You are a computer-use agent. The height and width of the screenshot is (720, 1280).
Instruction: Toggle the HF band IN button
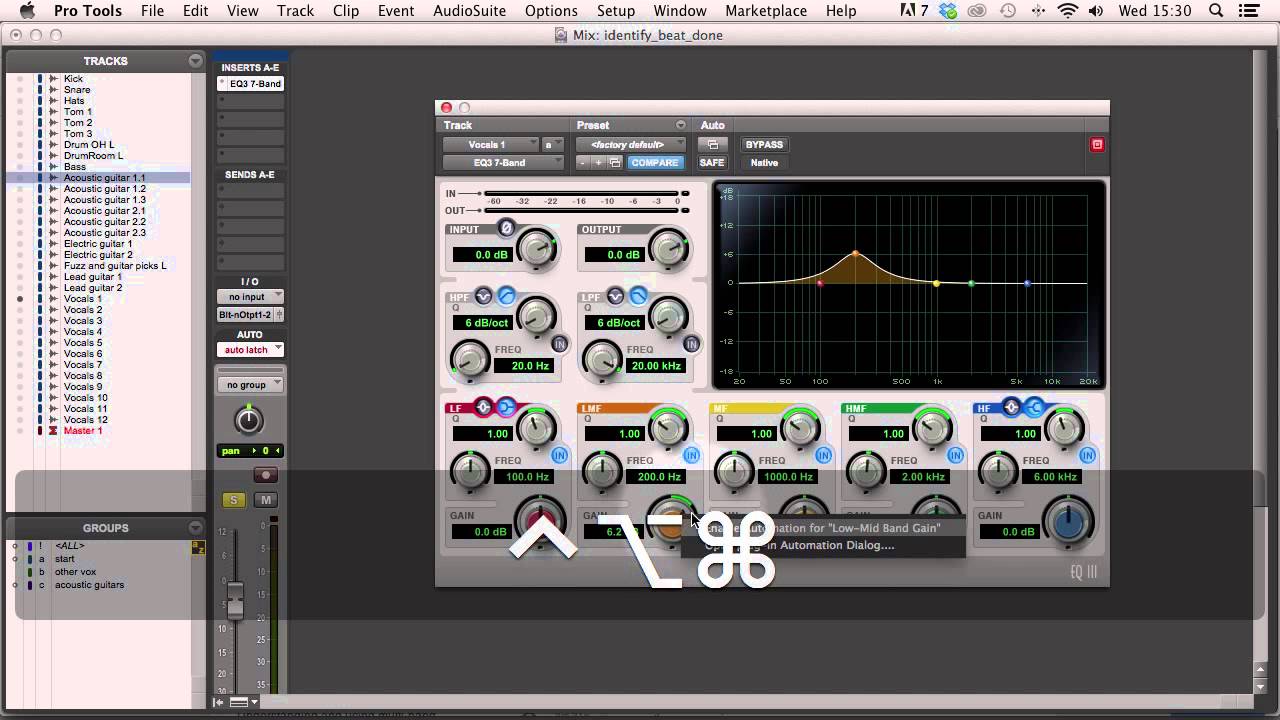click(x=1087, y=455)
